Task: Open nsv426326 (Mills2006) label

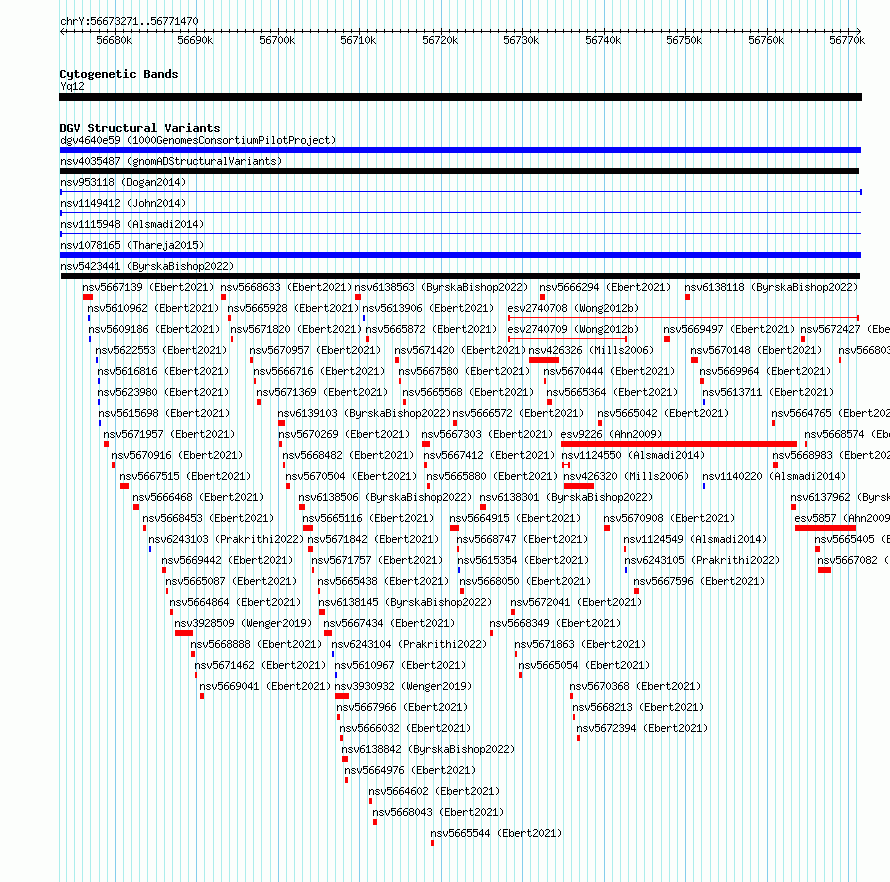Action: click(x=591, y=350)
